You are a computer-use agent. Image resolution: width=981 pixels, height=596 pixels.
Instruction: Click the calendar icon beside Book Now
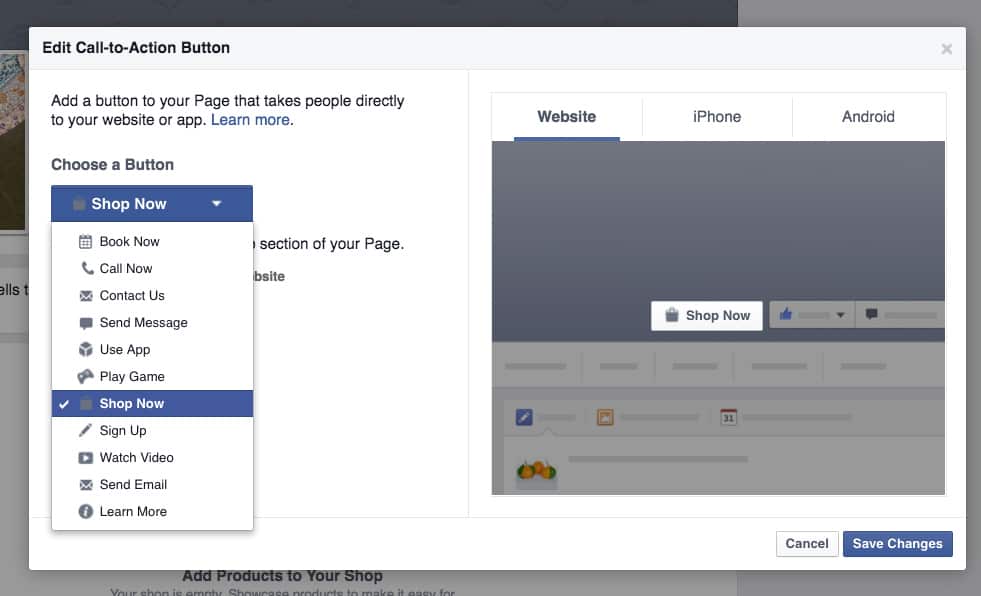[86, 241]
